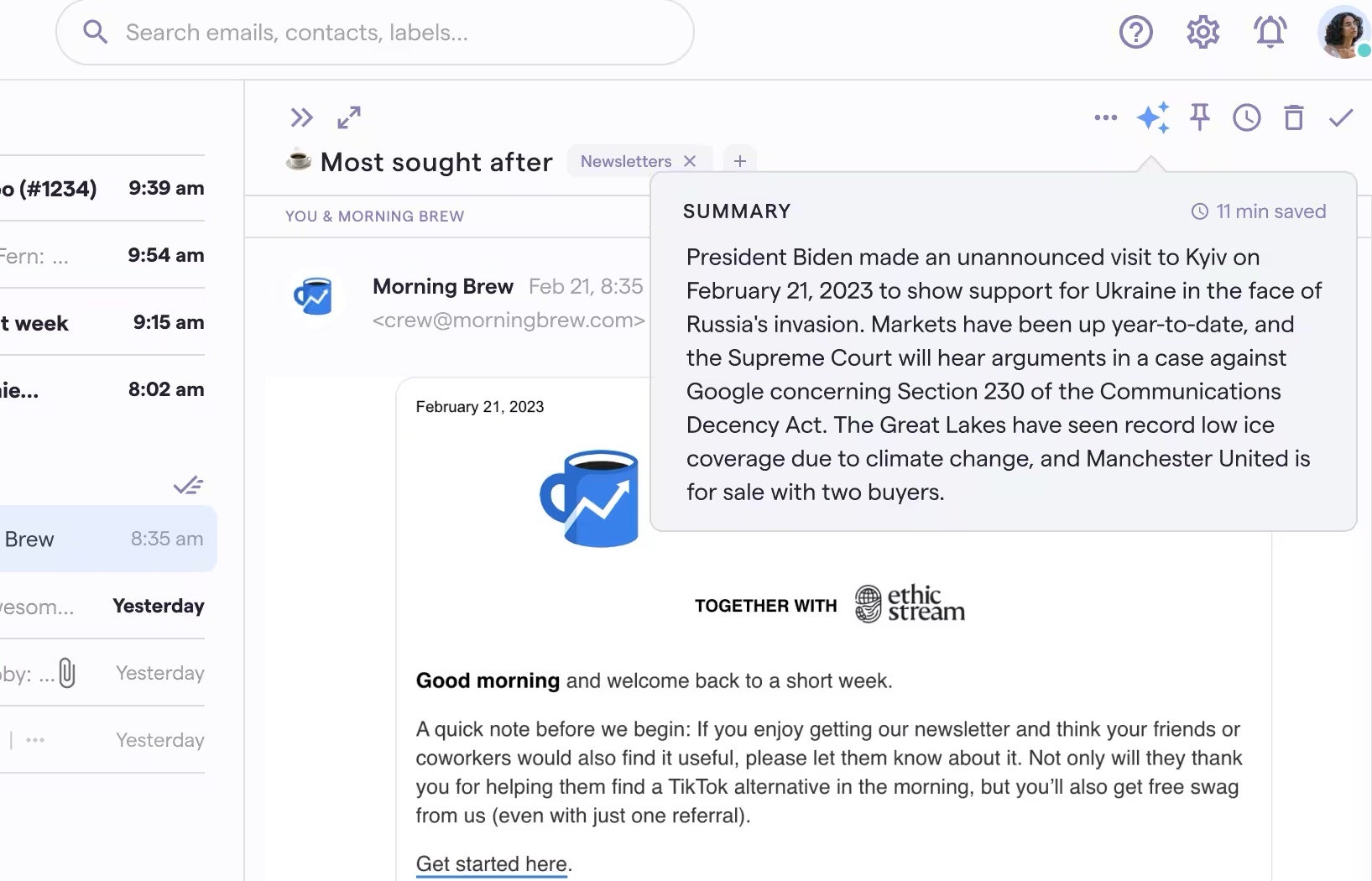The image size is (1372, 881).
Task: Open the more options ellipsis menu
Action: tap(1106, 117)
